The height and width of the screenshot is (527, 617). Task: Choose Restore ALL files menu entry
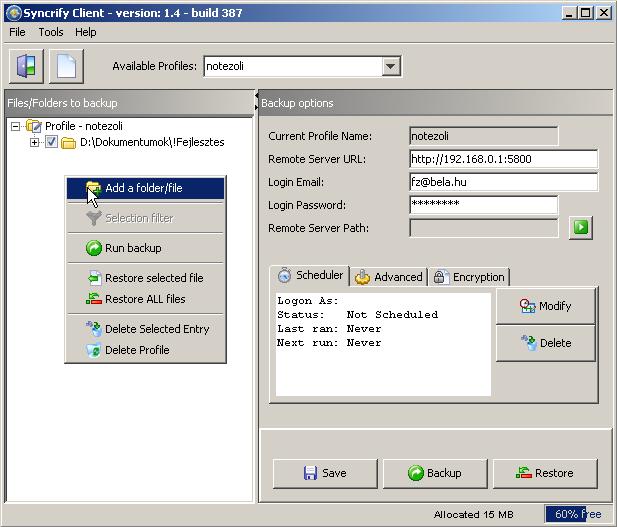[x=146, y=299]
